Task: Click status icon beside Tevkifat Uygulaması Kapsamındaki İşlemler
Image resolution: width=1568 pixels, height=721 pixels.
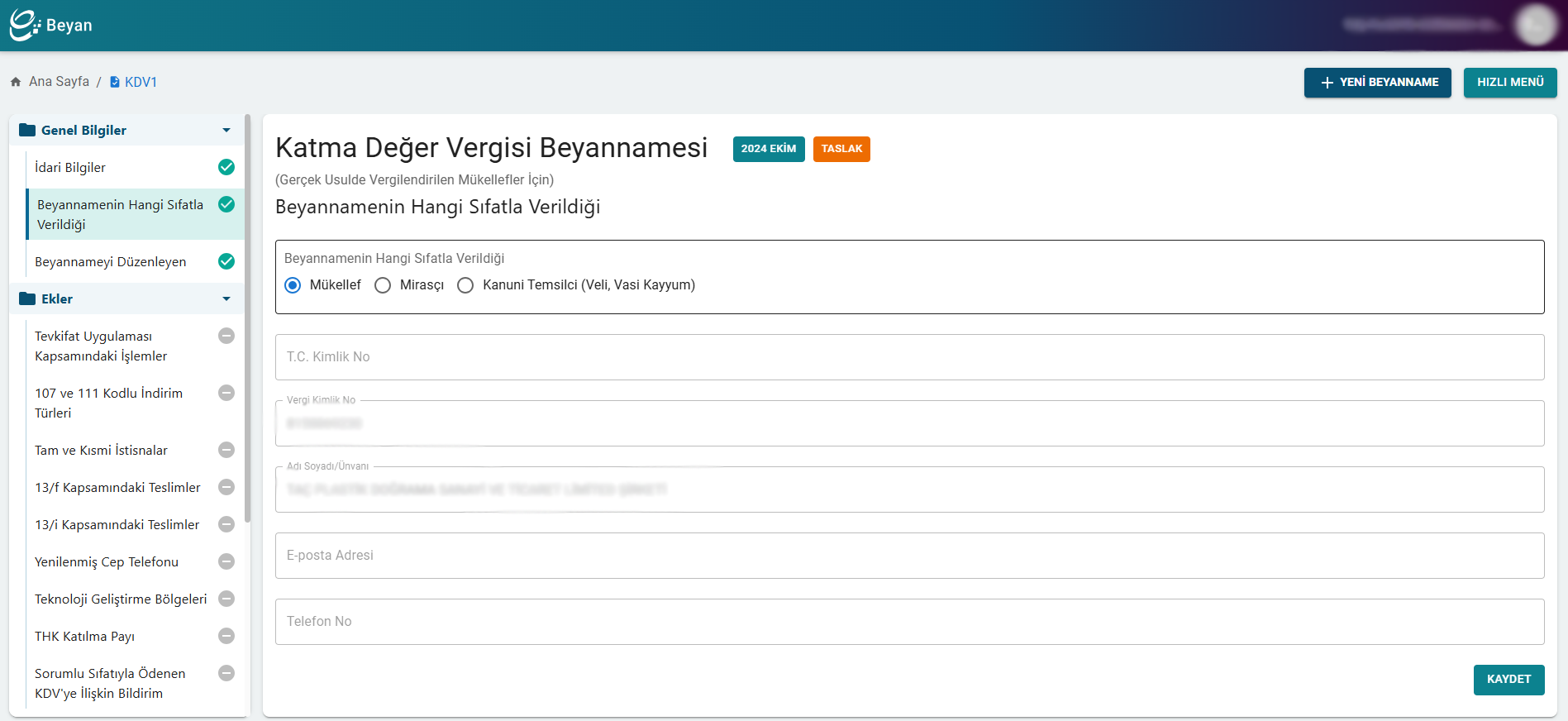Action: [x=226, y=336]
